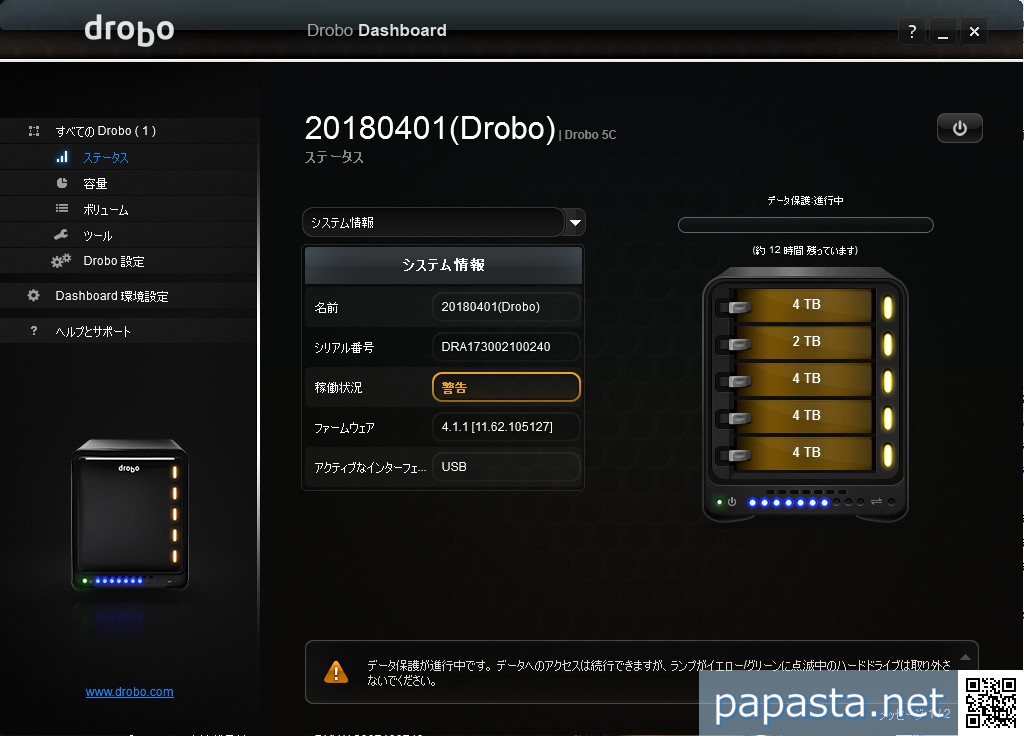The image size is (1024, 736).
Task: Click the warning triangle alert icon
Action: 337,671
